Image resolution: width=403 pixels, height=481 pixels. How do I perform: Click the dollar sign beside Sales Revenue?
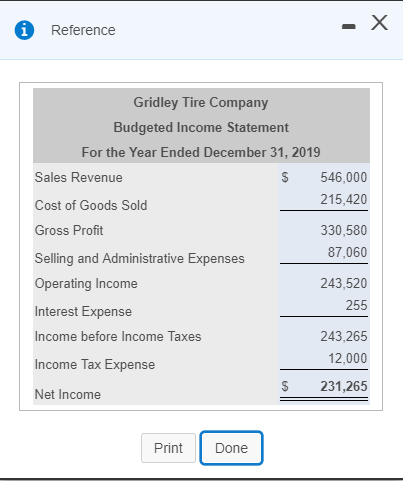285,177
